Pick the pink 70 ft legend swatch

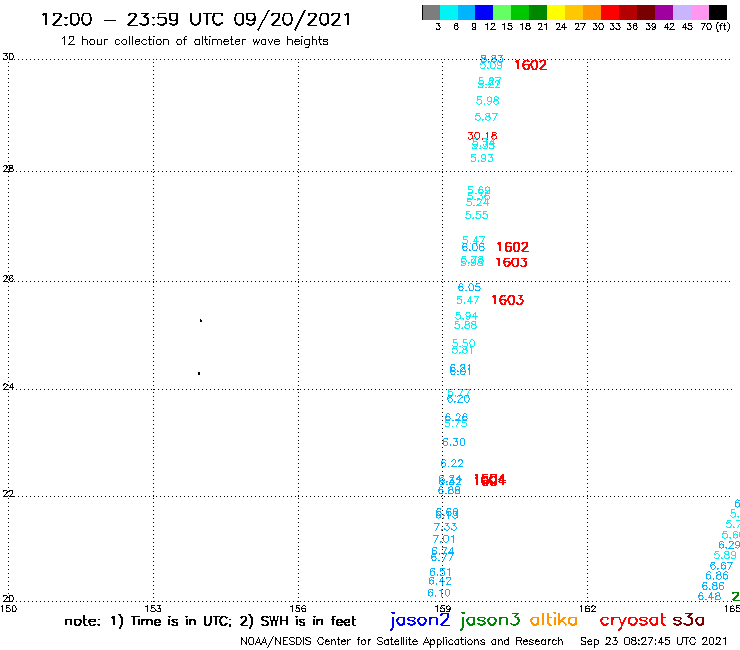pos(699,12)
